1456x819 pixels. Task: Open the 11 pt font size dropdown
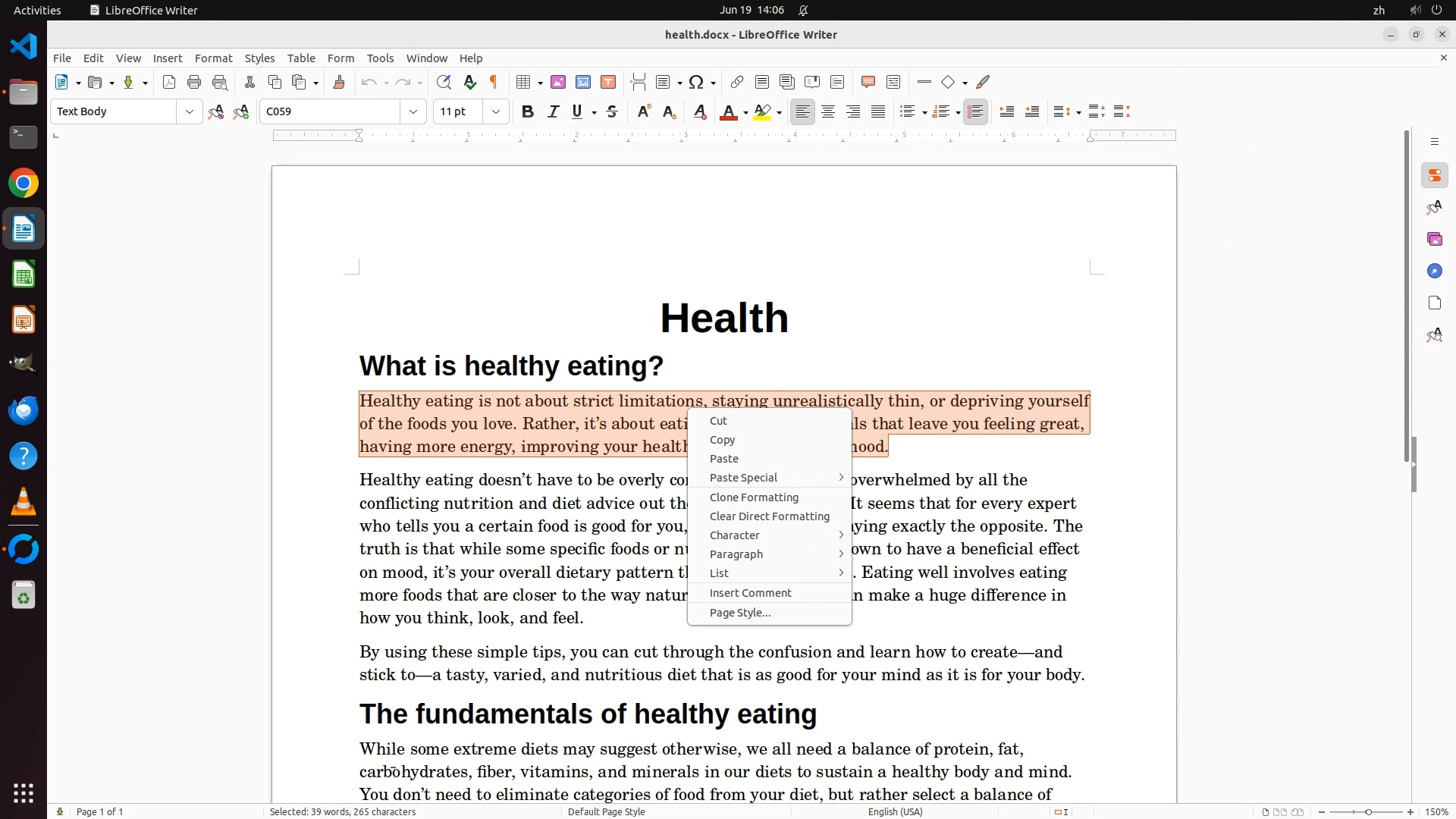point(496,111)
